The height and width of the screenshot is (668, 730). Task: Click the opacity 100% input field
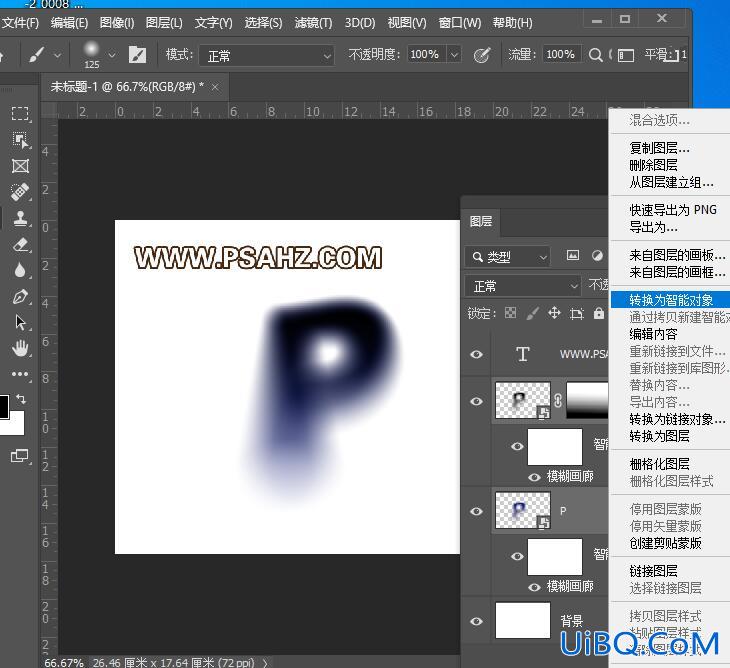click(x=426, y=54)
